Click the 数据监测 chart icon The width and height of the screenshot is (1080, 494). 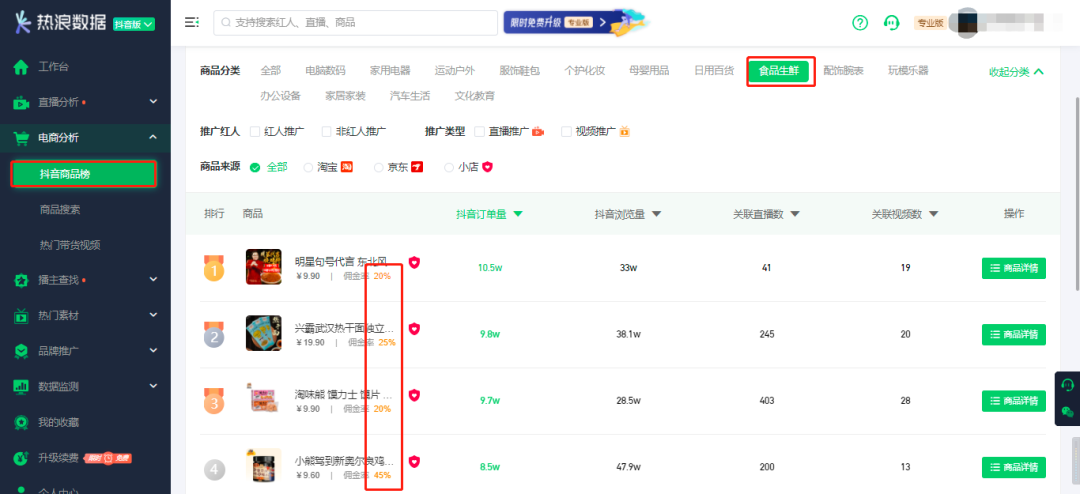click(21, 387)
